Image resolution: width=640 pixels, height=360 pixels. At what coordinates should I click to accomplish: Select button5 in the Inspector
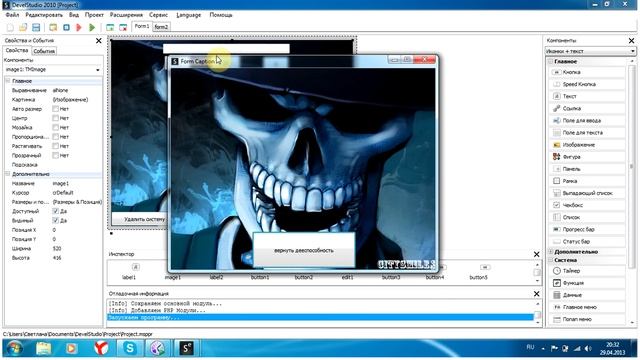(478, 272)
